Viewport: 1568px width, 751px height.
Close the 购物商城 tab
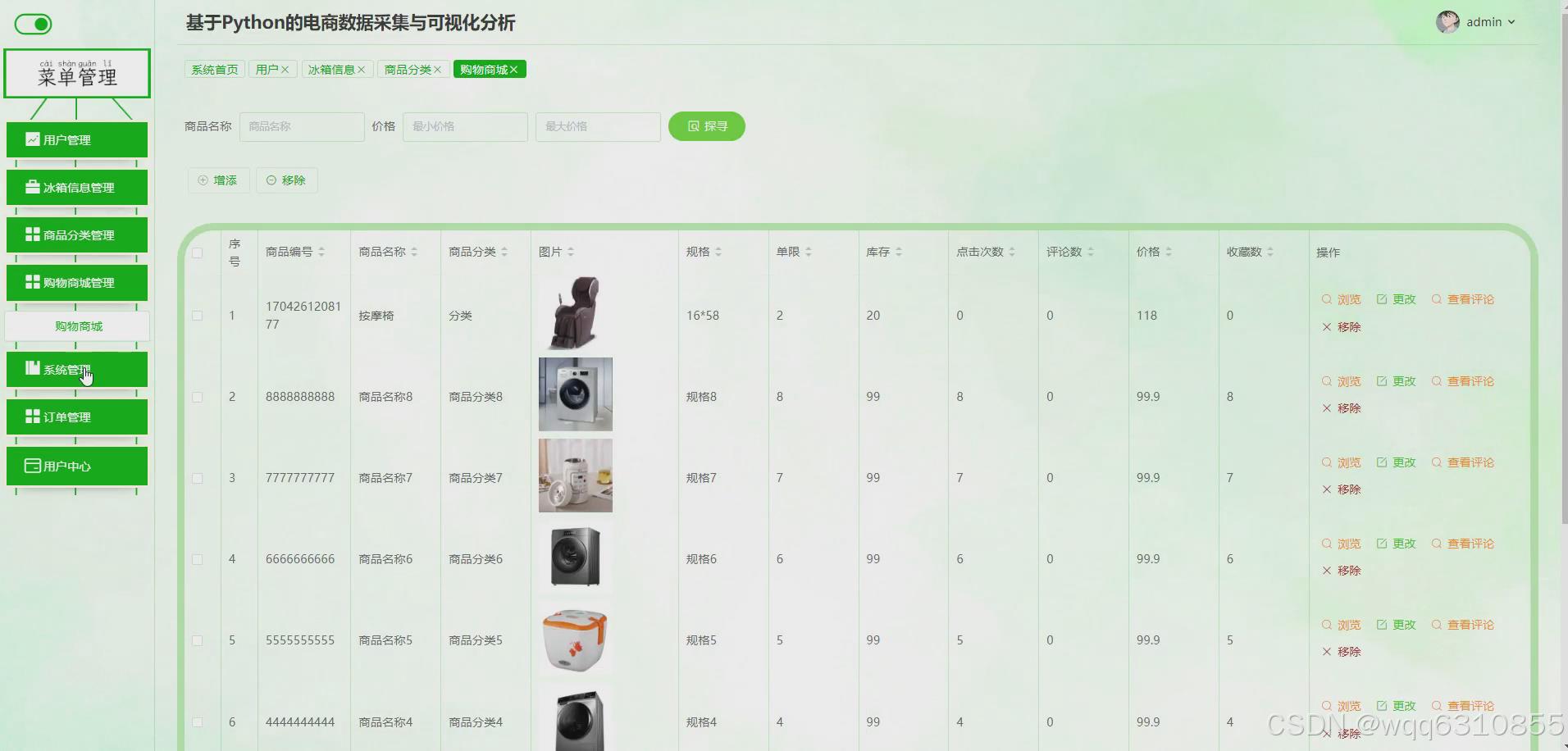[x=513, y=70]
